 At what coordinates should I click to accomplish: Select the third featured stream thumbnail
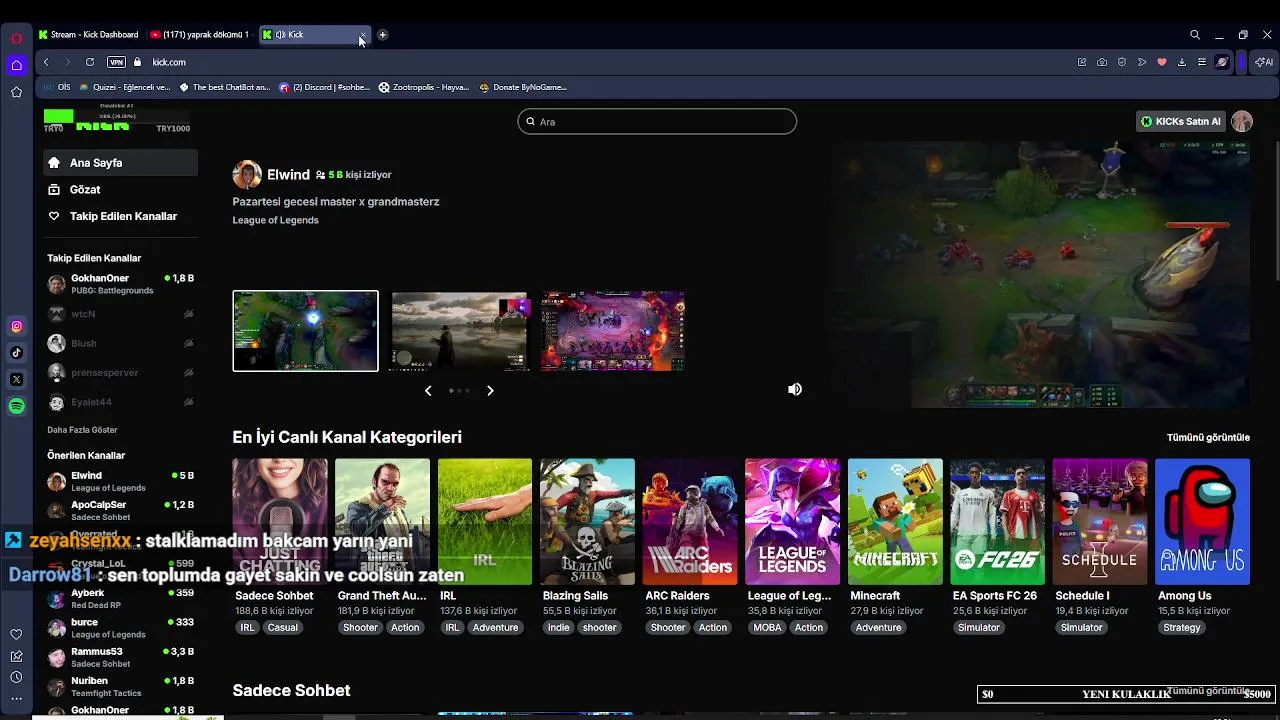coord(612,331)
